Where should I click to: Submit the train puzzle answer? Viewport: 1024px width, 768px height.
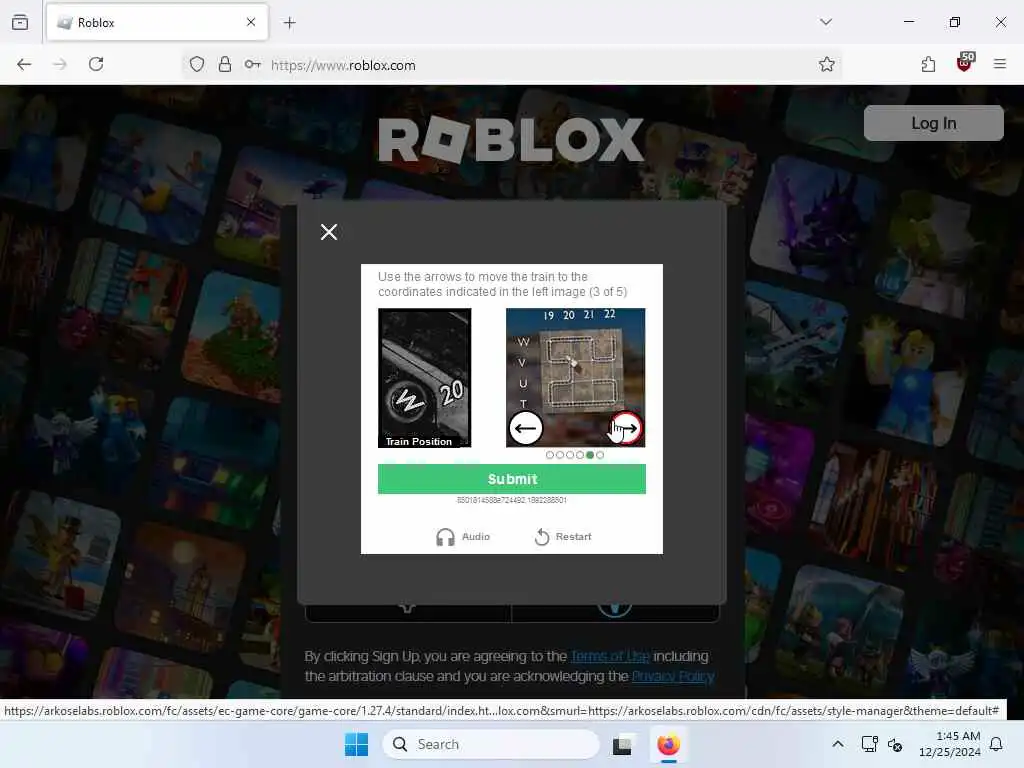tap(511, 479)
